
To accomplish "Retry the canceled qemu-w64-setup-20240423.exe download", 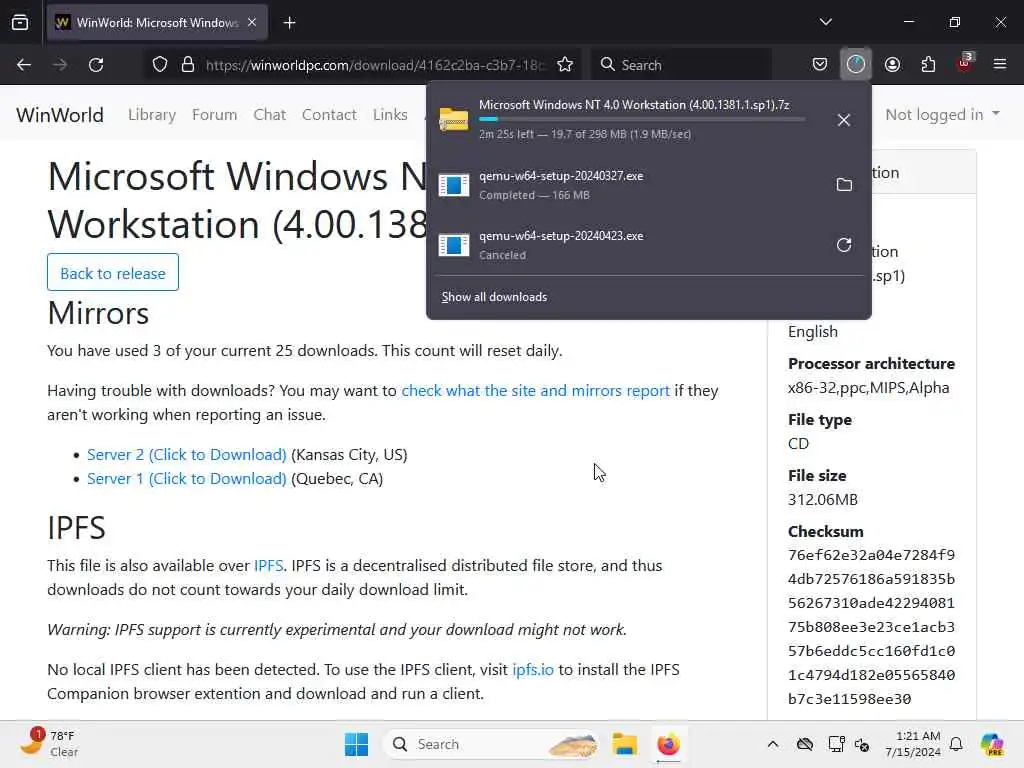I will 844,245.
